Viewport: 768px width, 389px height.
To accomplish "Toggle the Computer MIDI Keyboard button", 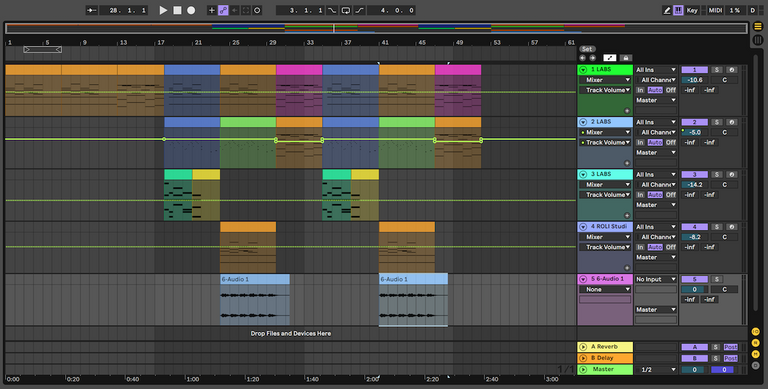I will (678, 10).
